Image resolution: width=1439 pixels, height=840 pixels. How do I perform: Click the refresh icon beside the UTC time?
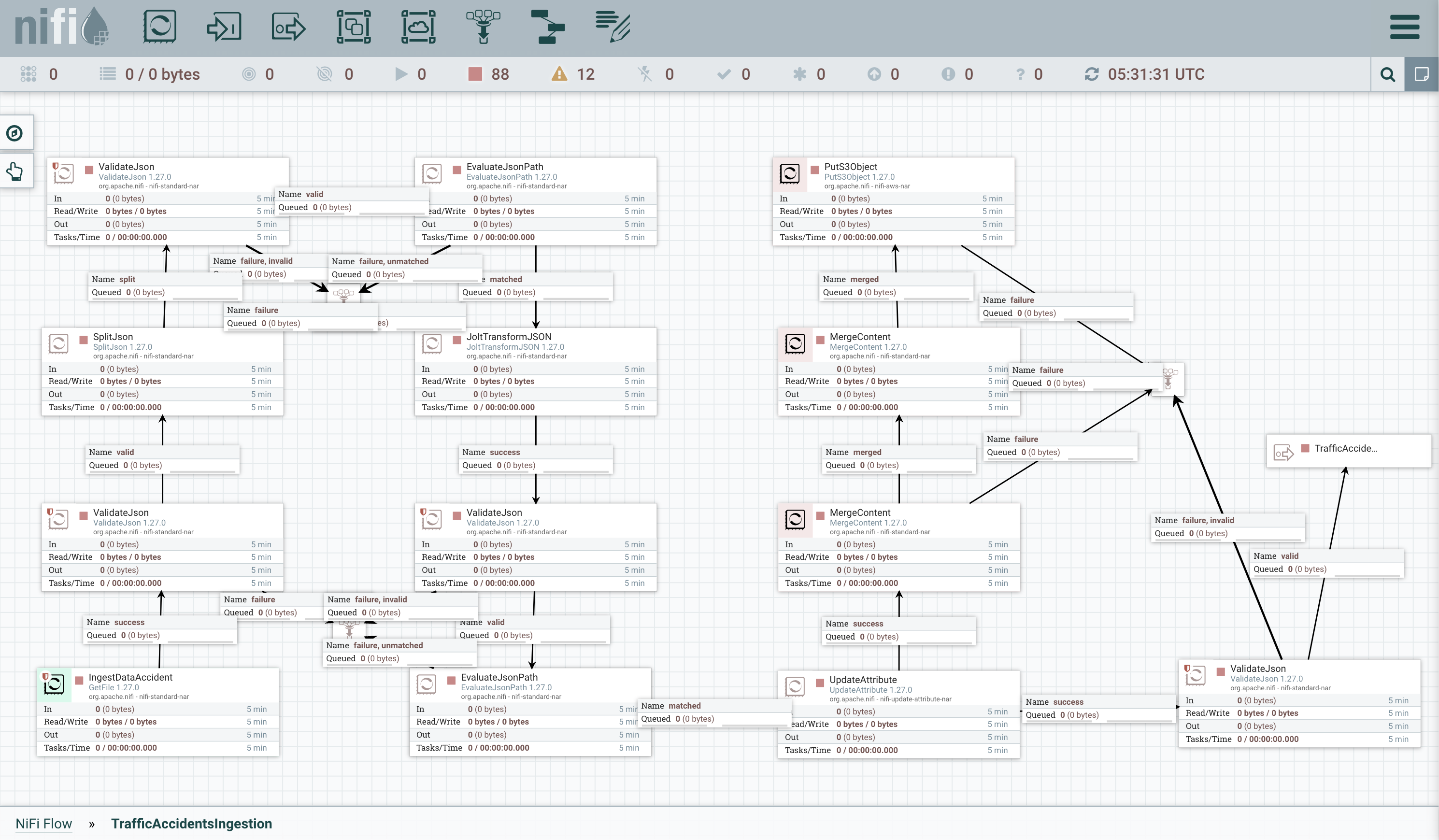point(1091,74)
